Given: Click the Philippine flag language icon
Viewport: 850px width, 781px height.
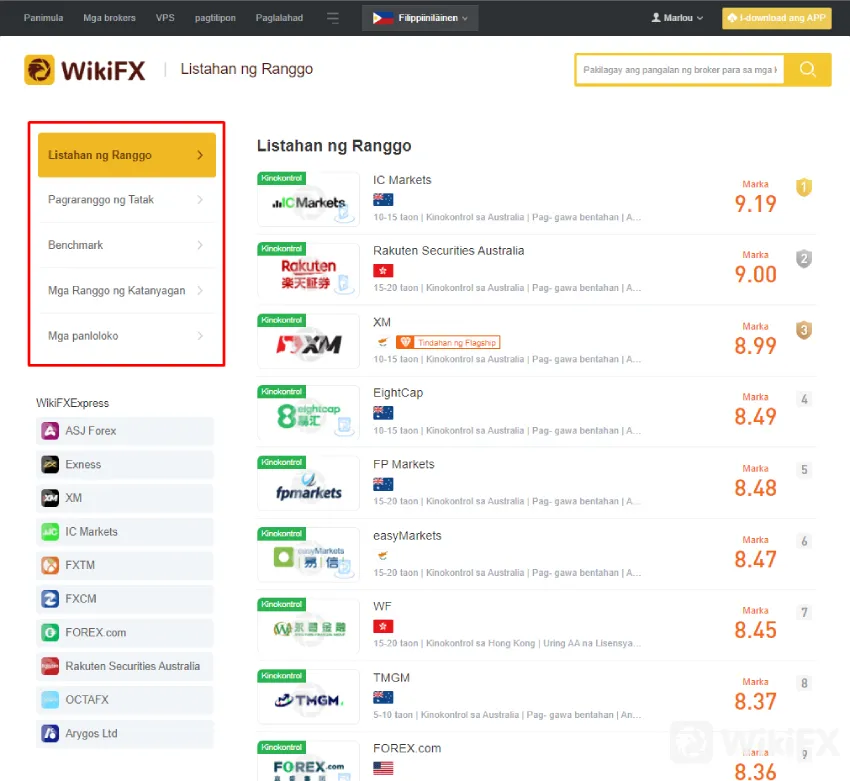Looking at the screenshot, I should [383, 18].
